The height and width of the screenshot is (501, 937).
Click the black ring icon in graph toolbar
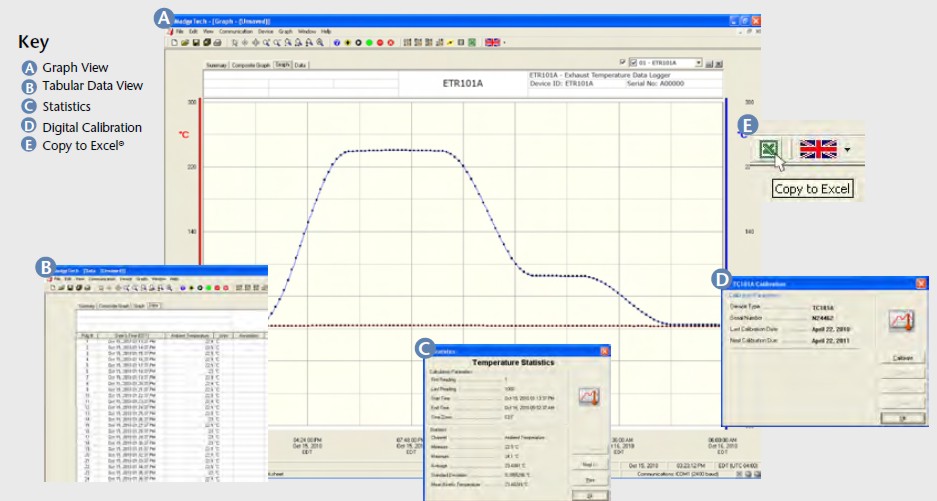click(359, 42)
